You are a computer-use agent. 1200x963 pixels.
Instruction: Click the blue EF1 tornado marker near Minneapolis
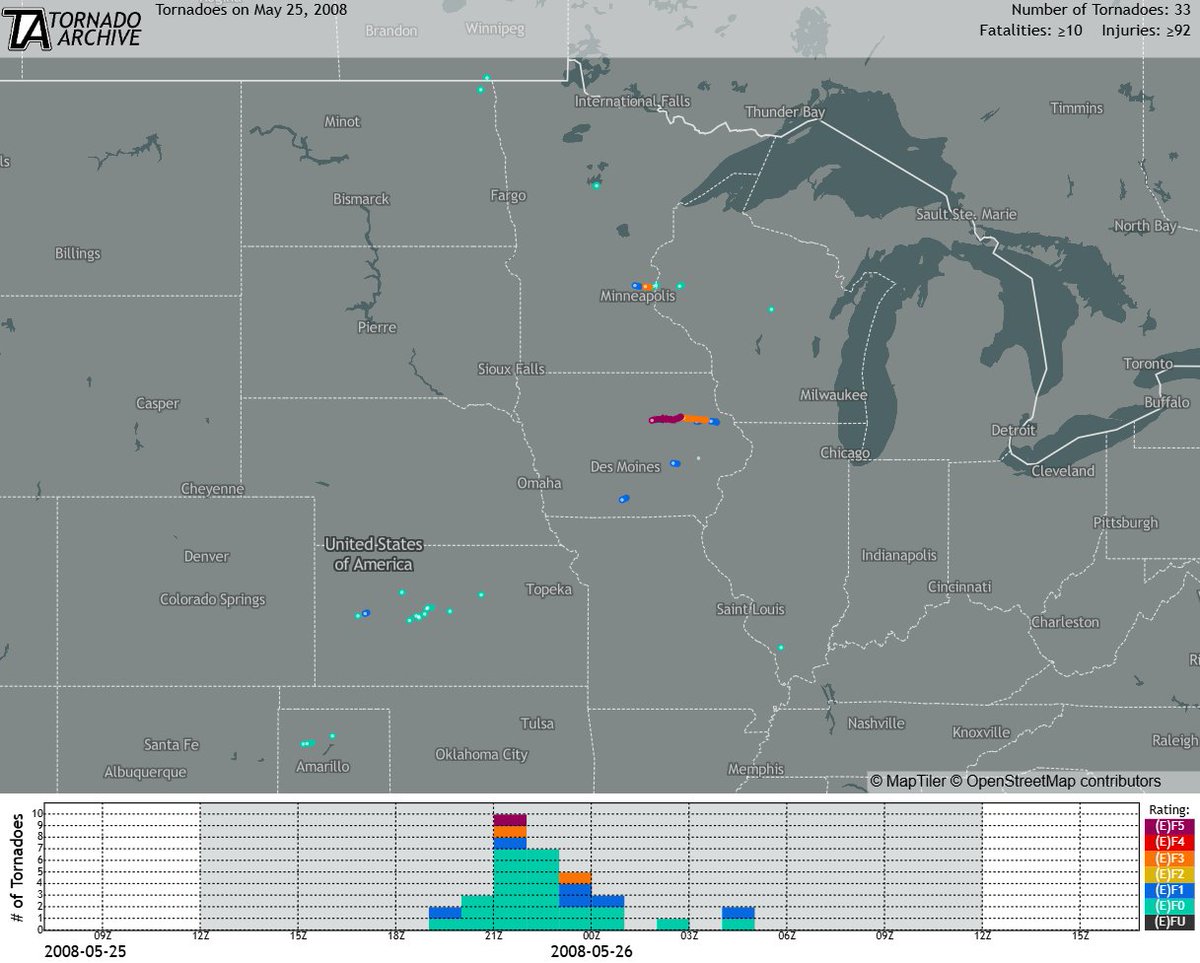click(637, 285)
